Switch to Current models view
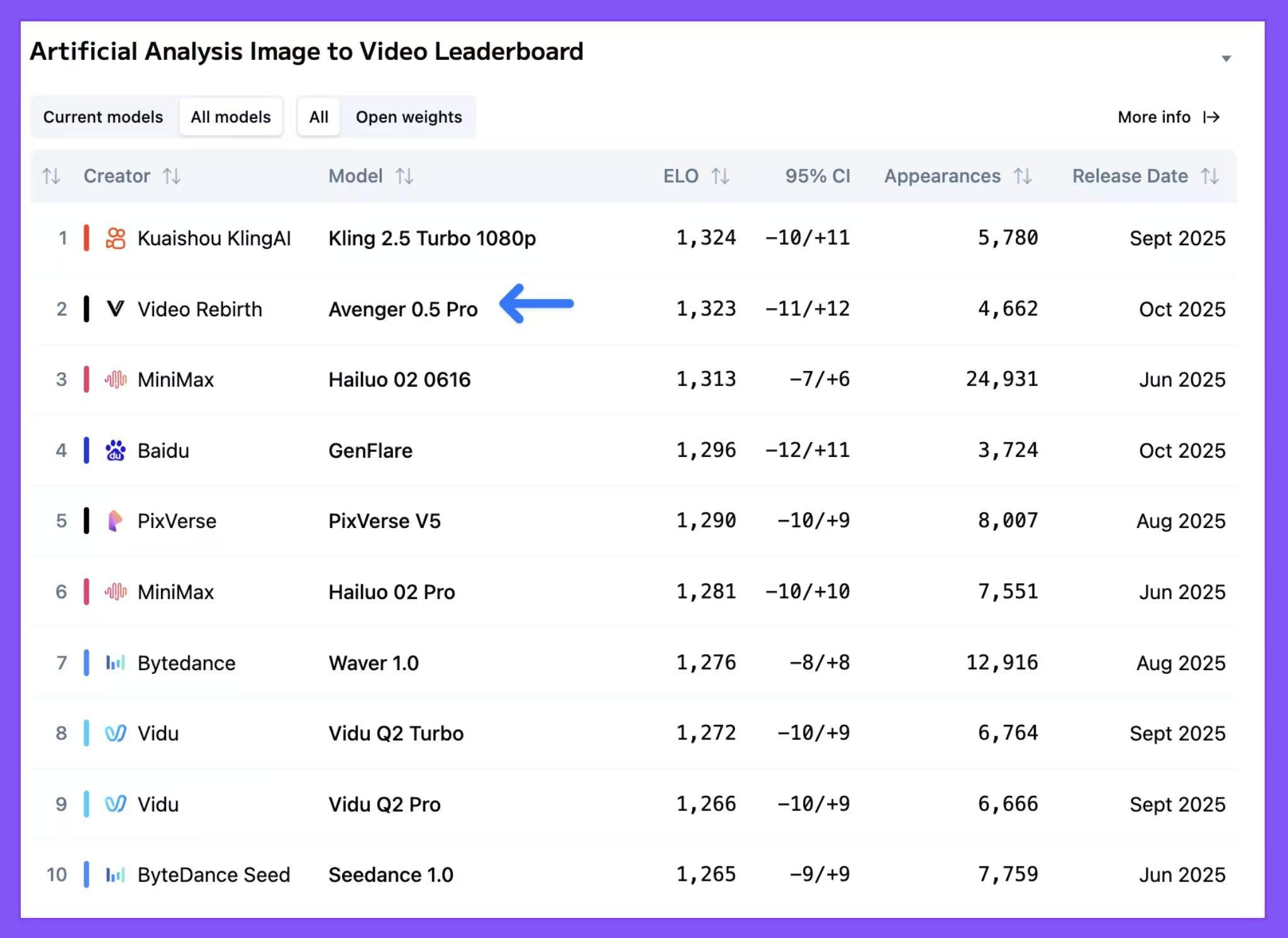This screenshot has height=938, width=1288. point(103,117)
